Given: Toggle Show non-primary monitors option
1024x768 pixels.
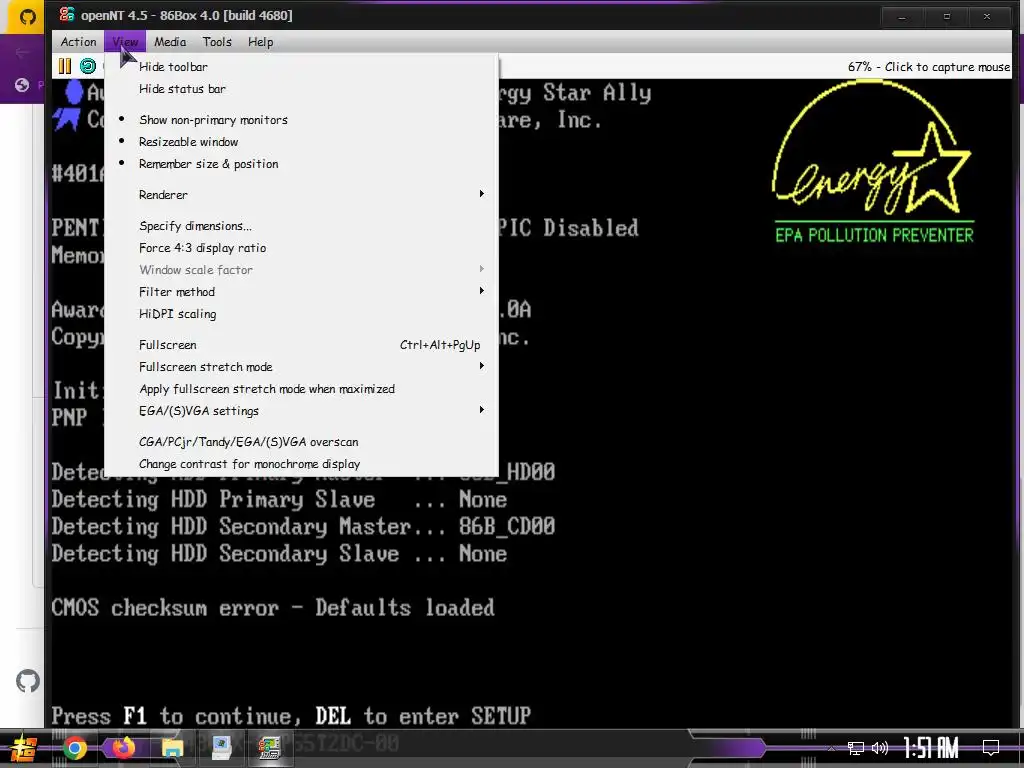Looking at the screenshot, I should click(301, 120).
